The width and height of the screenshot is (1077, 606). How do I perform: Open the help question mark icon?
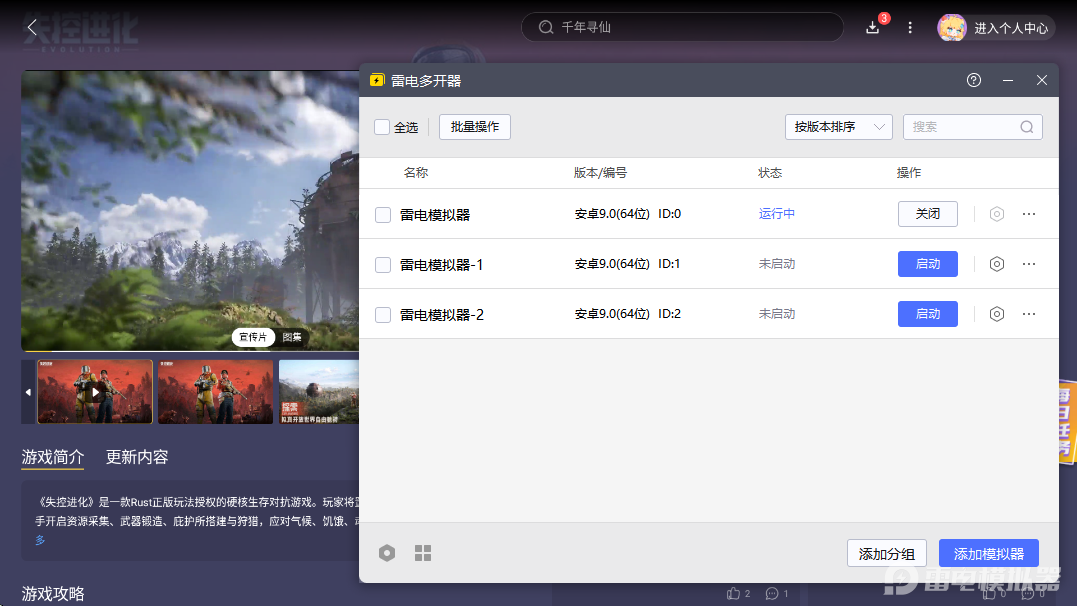pos(974,80)
